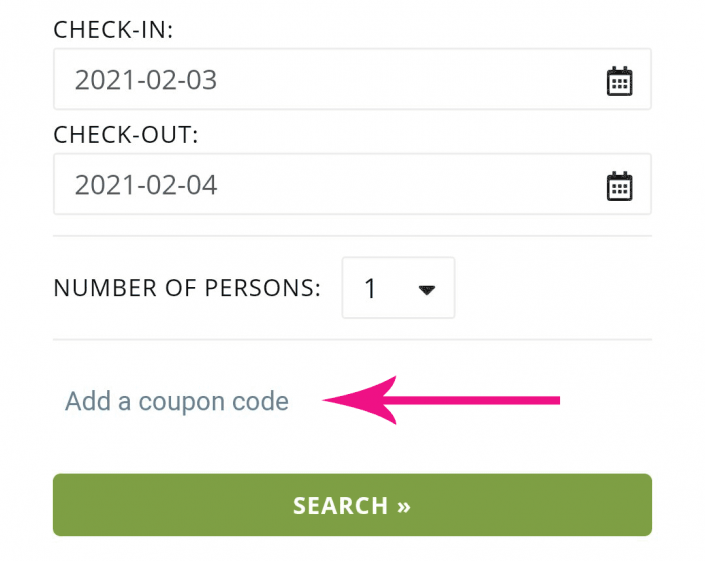Click the pink arrow annotation

[x=441, y=400]
